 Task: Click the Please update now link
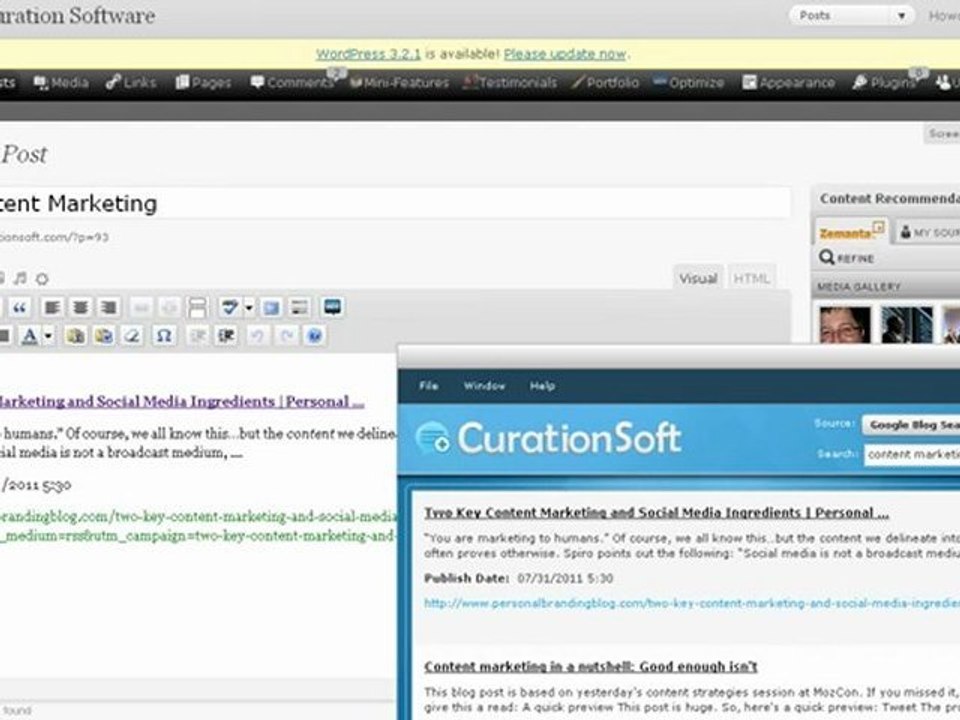tap(565, 54)
